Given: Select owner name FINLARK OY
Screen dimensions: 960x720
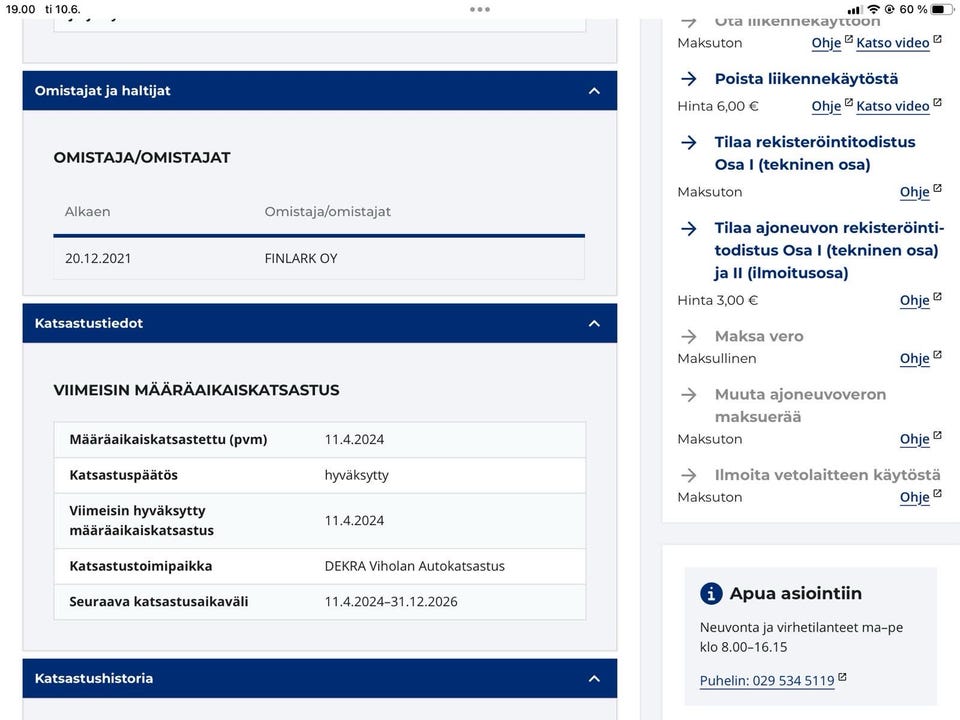Looking at the screenshot, I should pyautogui.click(x=301, y=258).
